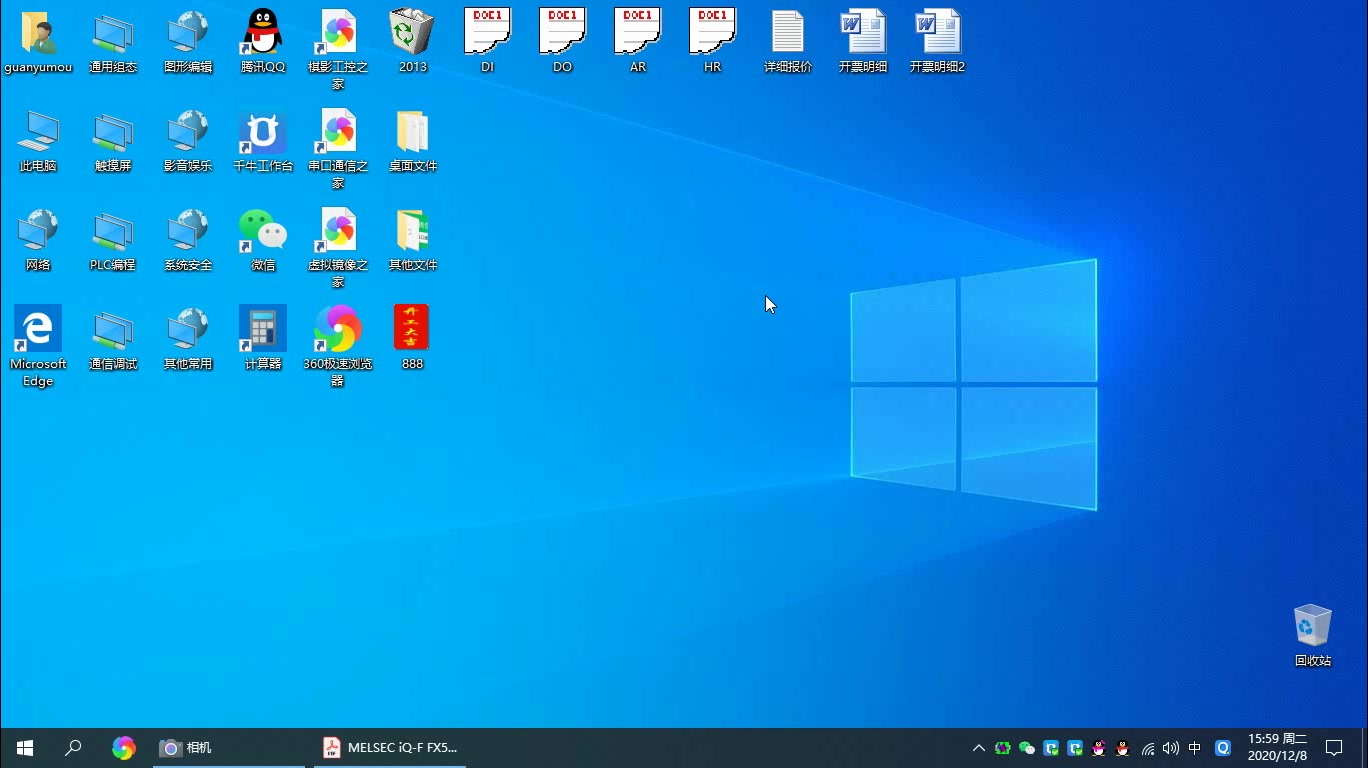1368x768 pixels.
Task: Open the volume speaker control
Action: point(1171,748)
